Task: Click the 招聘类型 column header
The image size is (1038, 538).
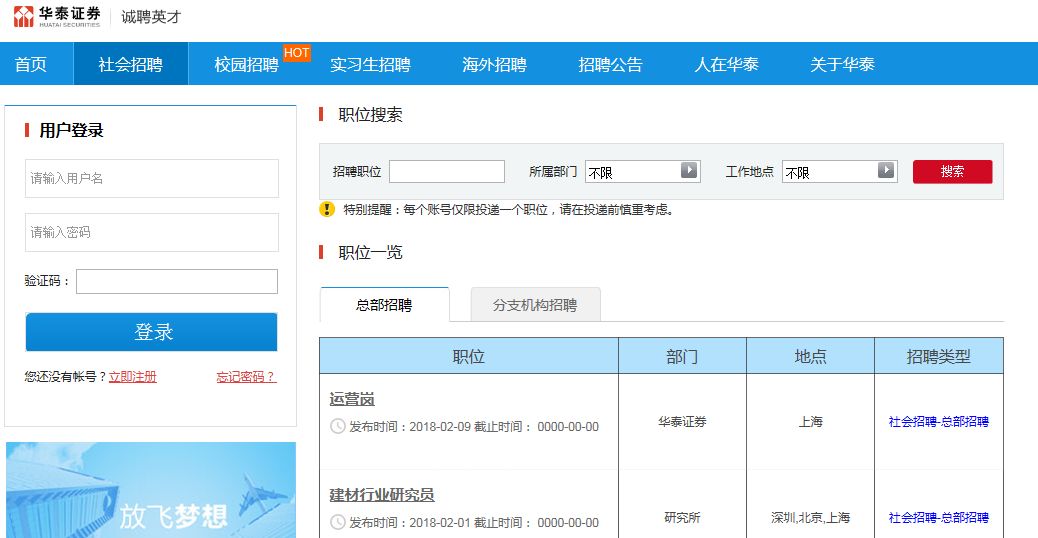Action: [939, 356]
